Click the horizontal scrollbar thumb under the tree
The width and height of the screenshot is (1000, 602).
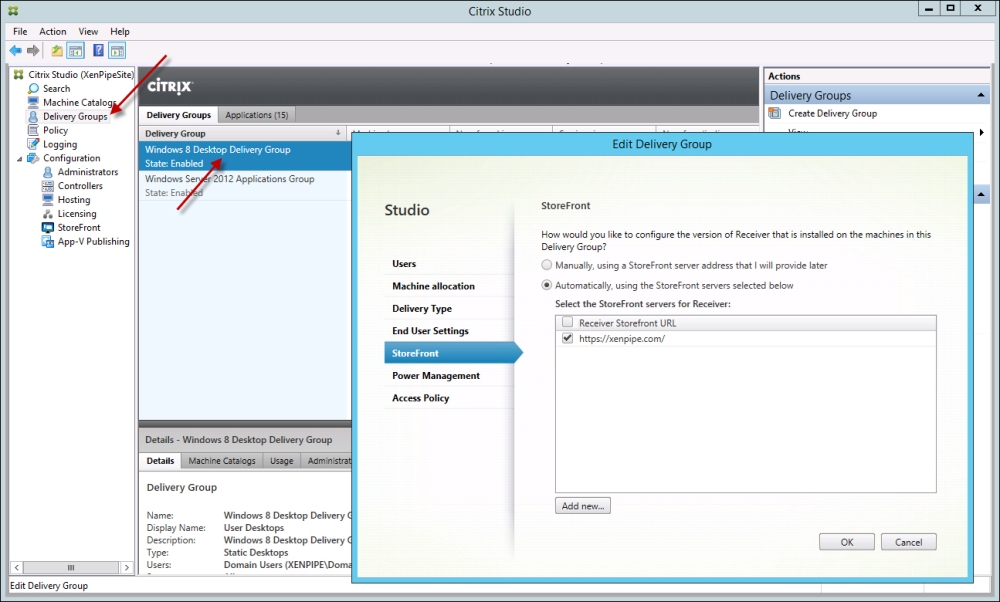coord(71,567)
